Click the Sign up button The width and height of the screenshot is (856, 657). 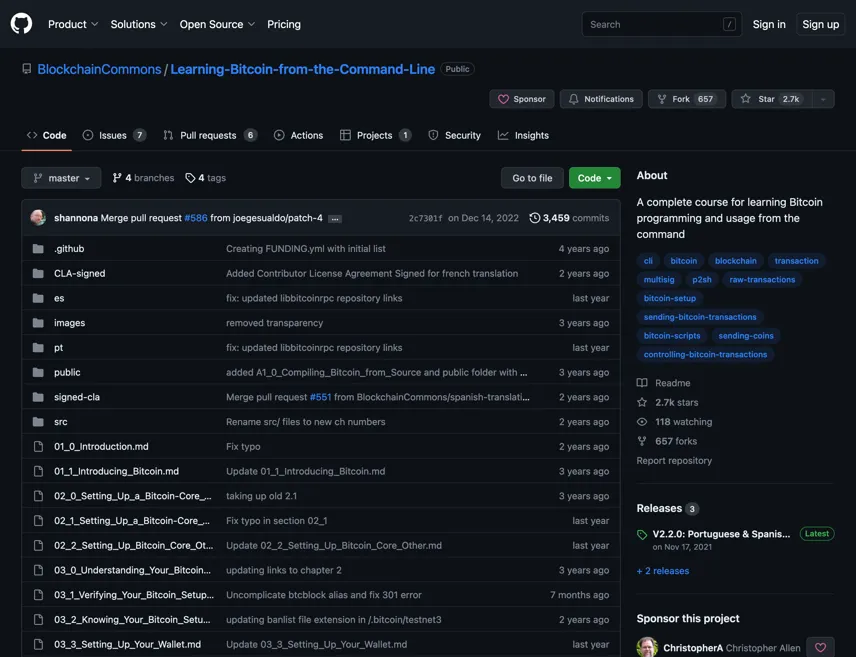tap(821, 24)
